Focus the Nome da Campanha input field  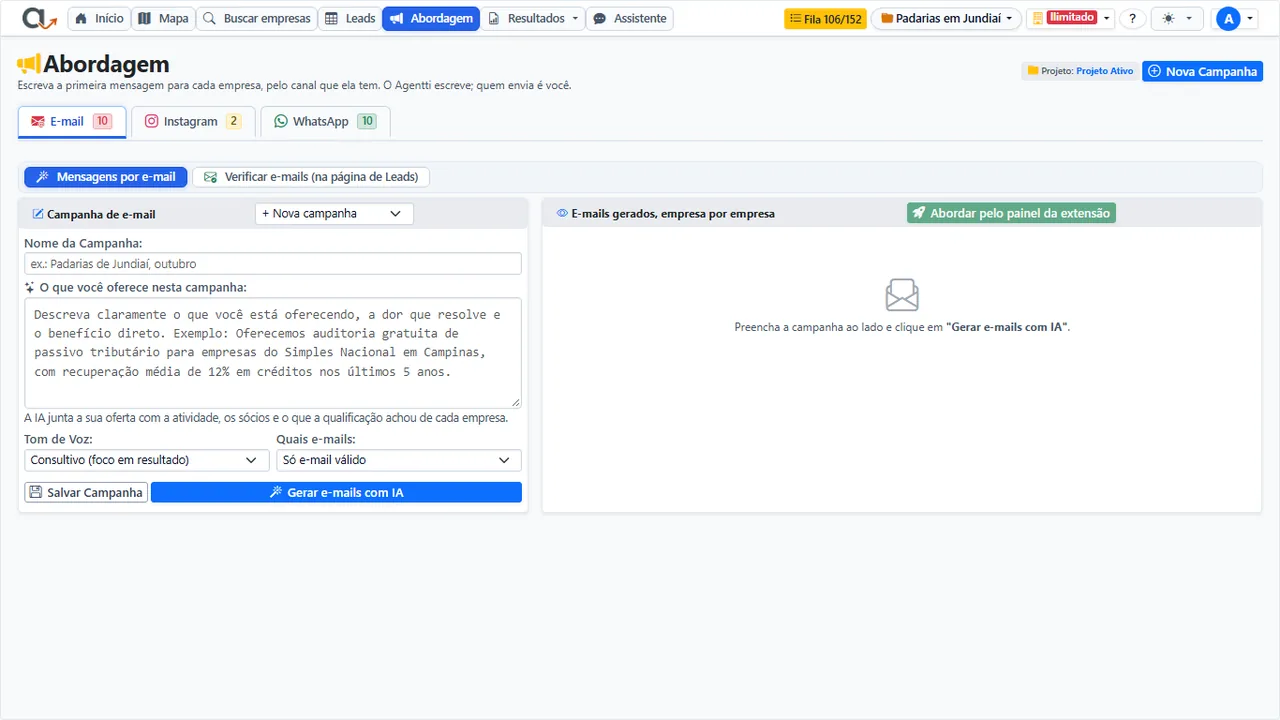coord(273,264)
